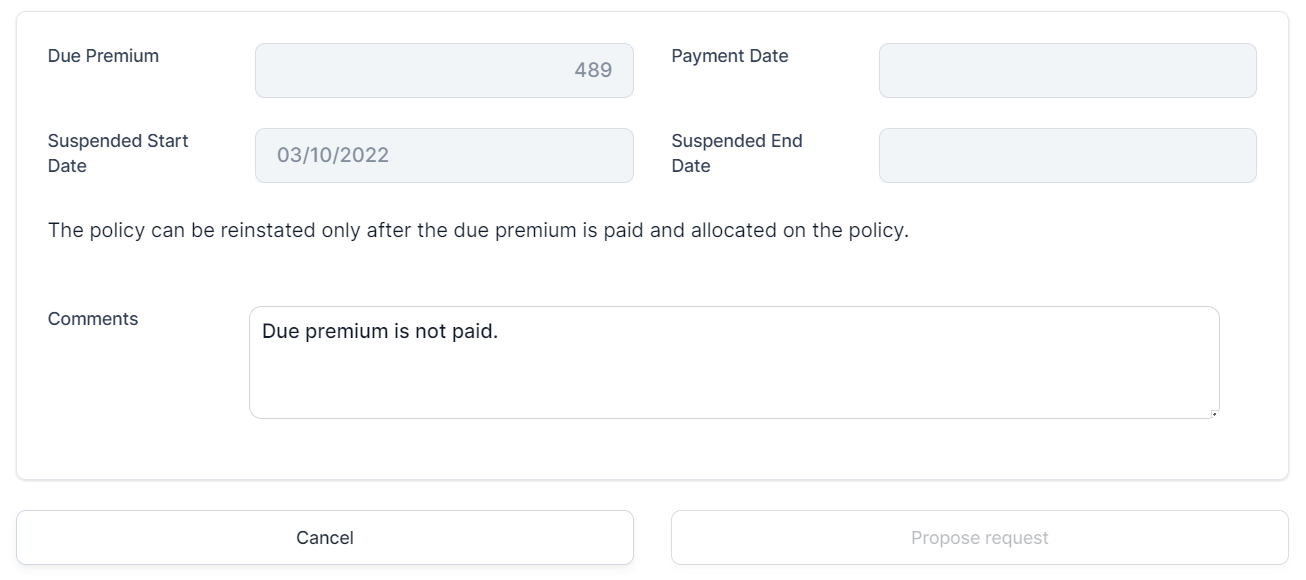Click the 489 premium value

click(x=593, y=71)
